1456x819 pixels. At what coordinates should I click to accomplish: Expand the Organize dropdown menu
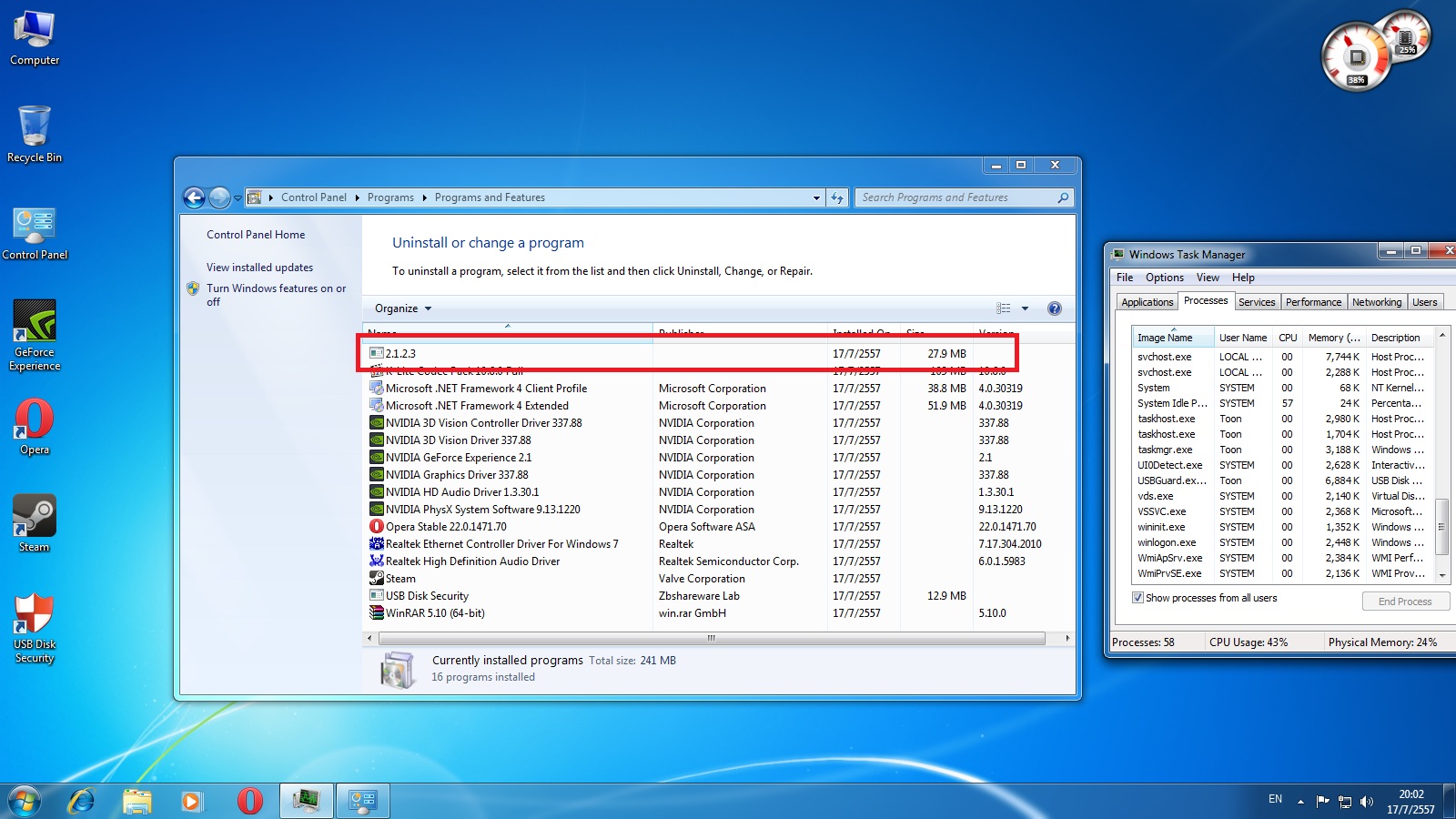pos(403,308)
